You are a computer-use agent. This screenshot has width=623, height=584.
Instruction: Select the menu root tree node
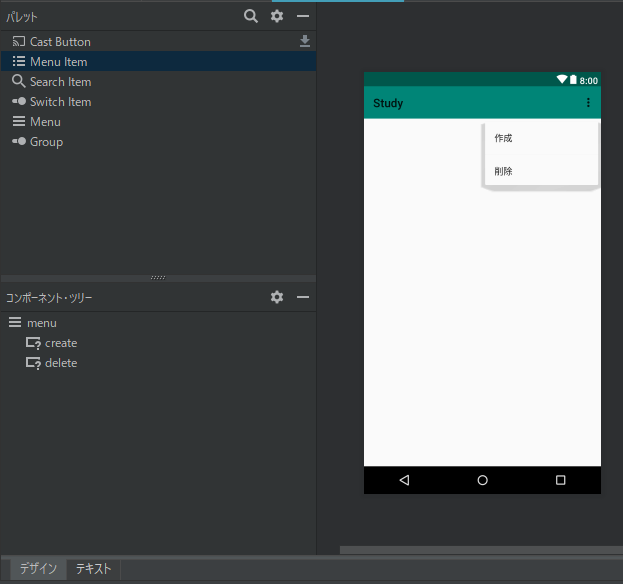coord(41,323)
